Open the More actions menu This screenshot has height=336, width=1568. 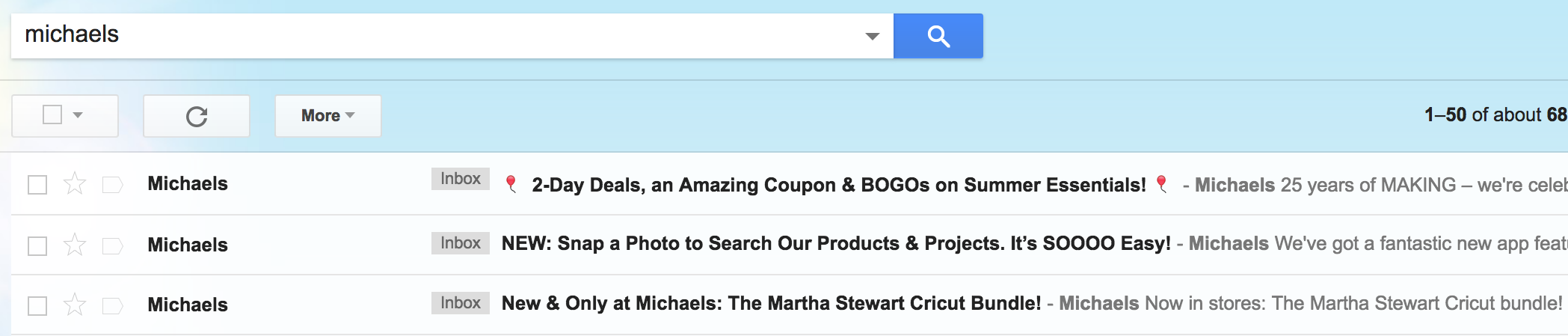(328, 116)
